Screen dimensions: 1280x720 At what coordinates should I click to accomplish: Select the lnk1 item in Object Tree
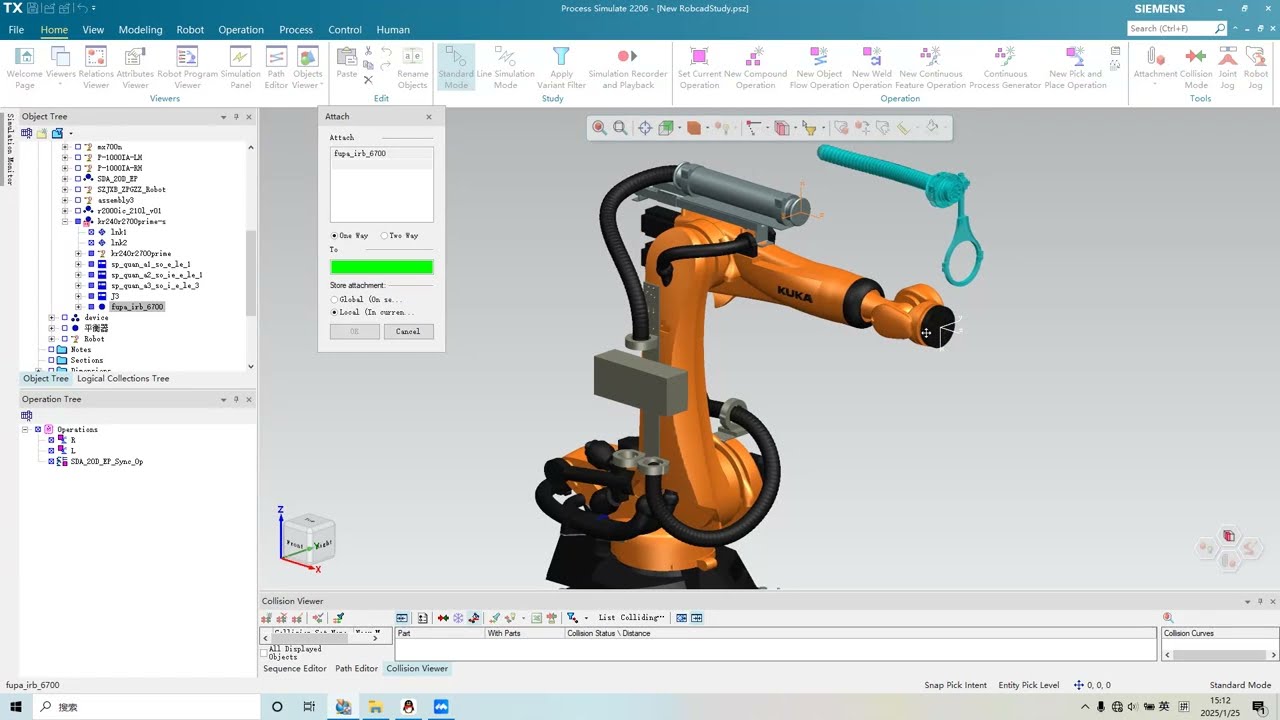tap(118, 232)
